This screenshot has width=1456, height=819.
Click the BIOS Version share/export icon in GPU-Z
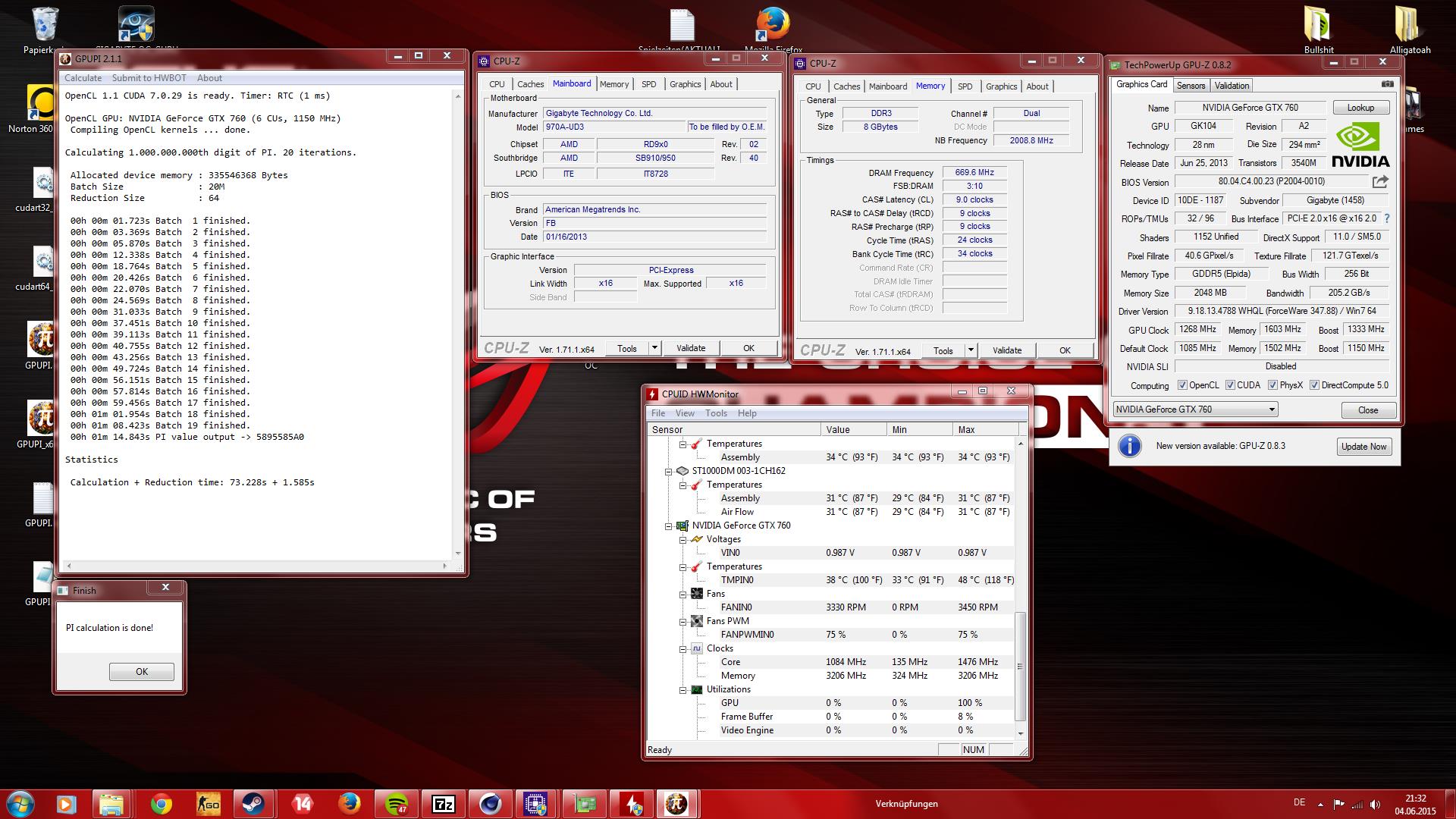(1380, 182)
